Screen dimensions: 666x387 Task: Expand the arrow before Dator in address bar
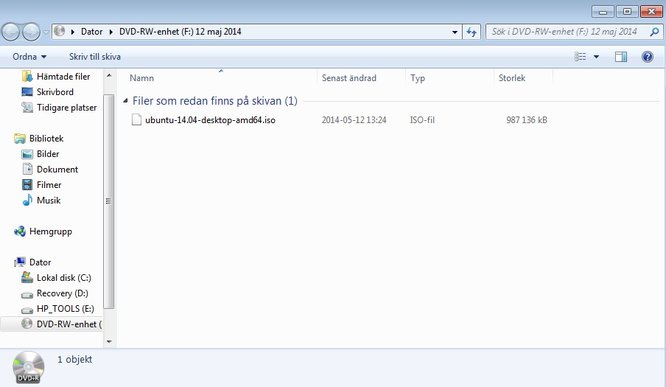[73, 32]
